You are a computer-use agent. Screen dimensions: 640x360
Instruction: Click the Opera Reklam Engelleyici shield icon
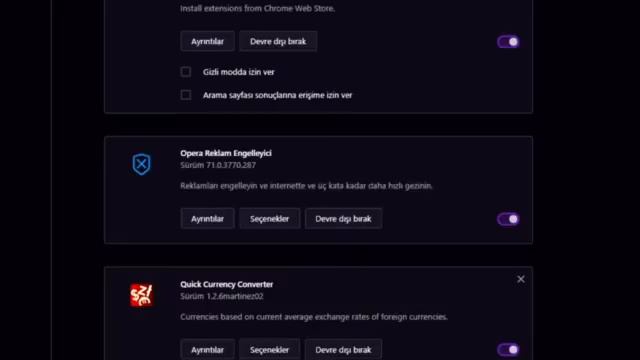[x=142, y=164]
